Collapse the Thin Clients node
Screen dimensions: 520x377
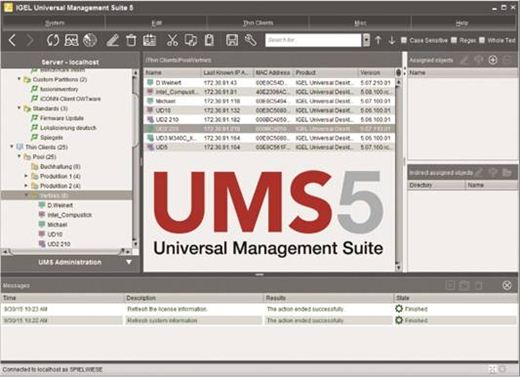(12, 147)
